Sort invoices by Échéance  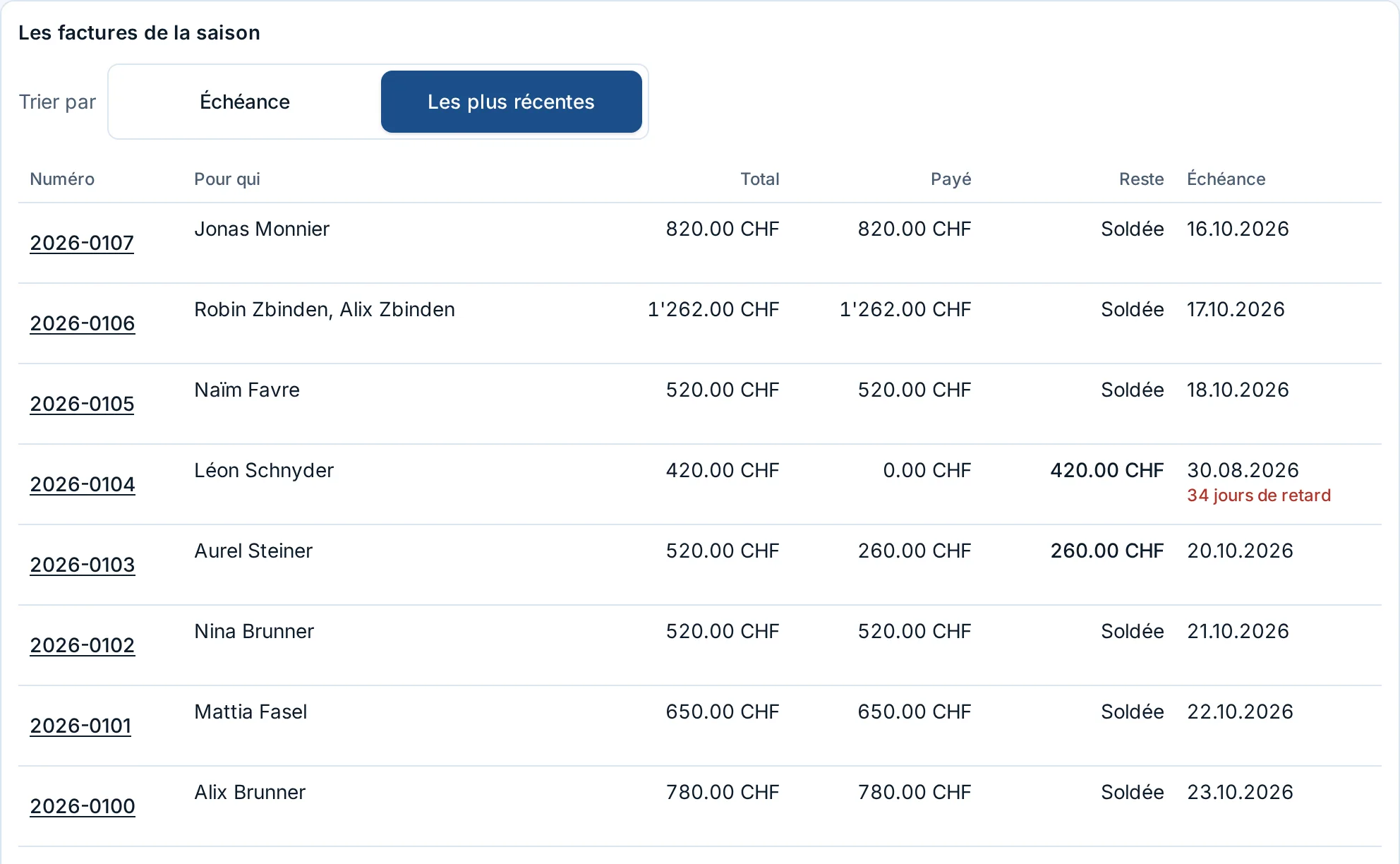pyautogui.click(x=245, y=102)
